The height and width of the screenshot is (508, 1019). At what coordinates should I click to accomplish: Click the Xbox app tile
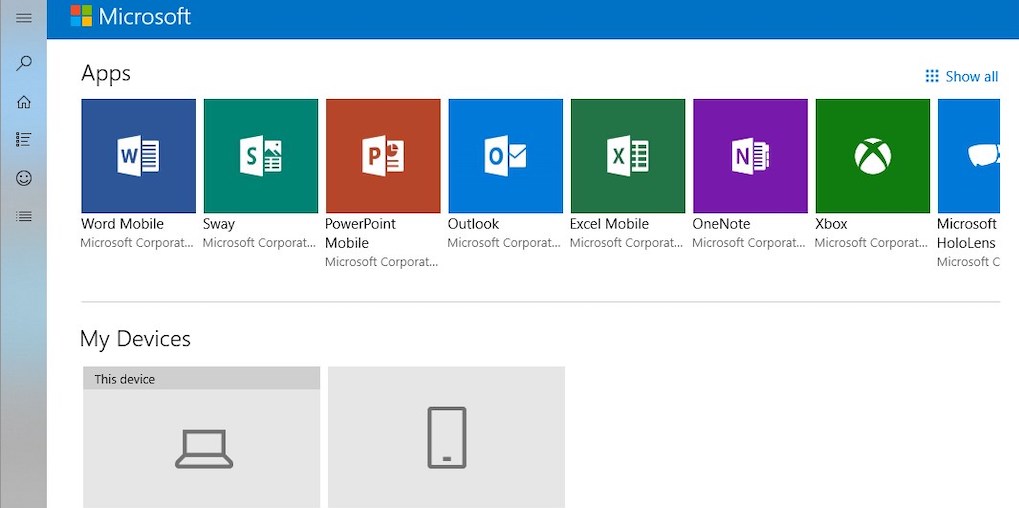pos(872,156)
